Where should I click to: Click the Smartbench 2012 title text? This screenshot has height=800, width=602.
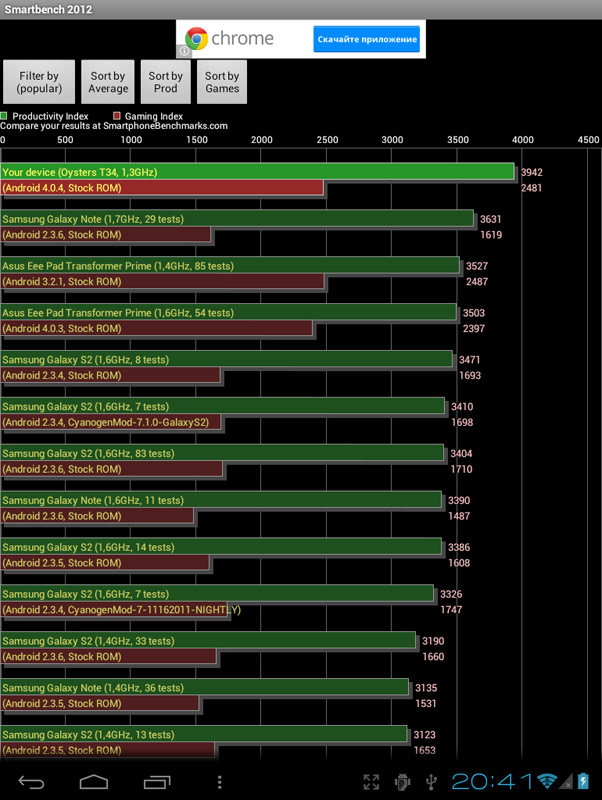pyautogui.click(x=48, y=9)
